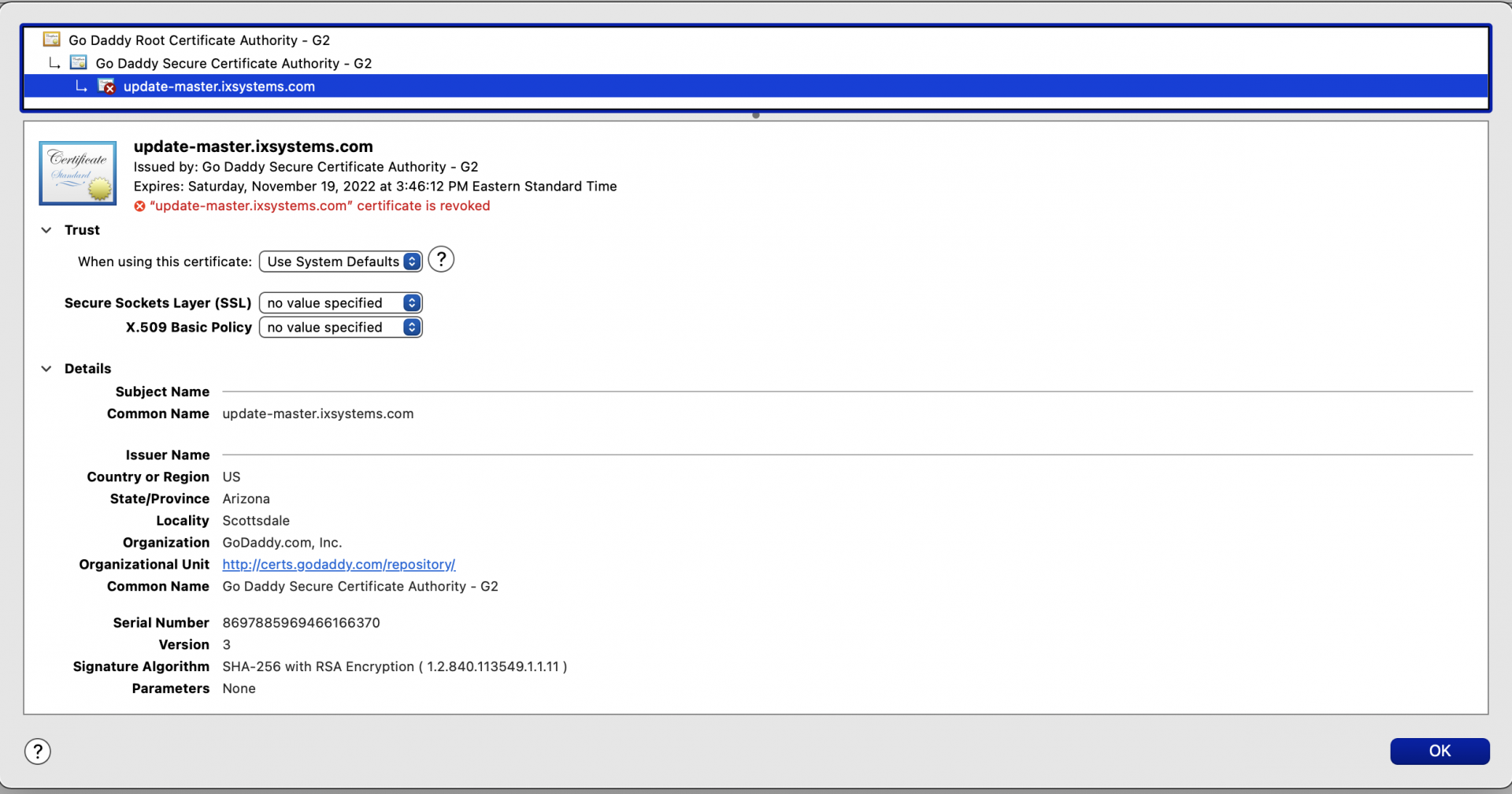The width and height of the screenshot is (1512, 794).
Task: Click the bottom-left help button
Action: coord(38,751)
